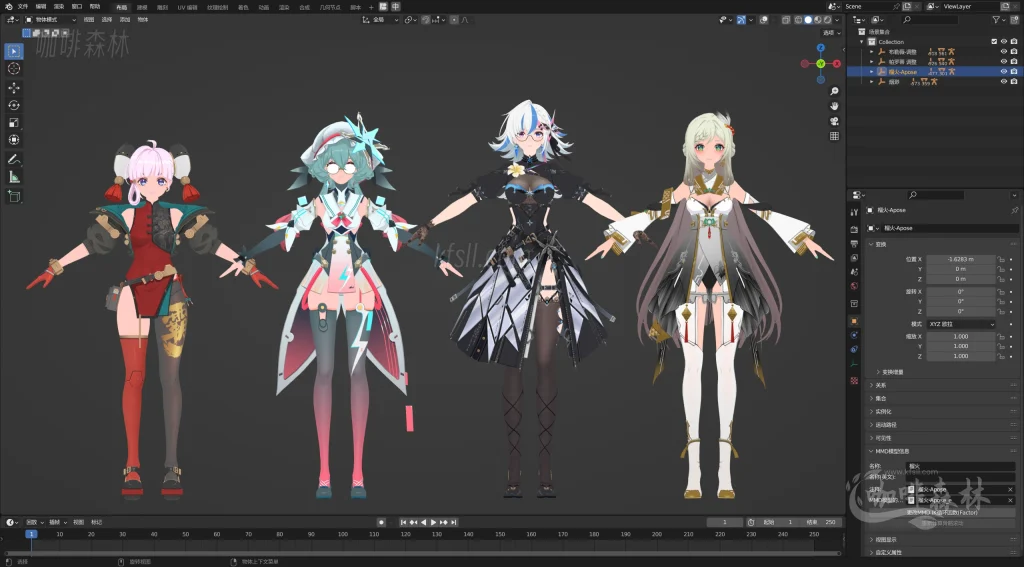Toggle camera view with the camera icon
This screenshot has width=1024, height=567.
point(834,121)
